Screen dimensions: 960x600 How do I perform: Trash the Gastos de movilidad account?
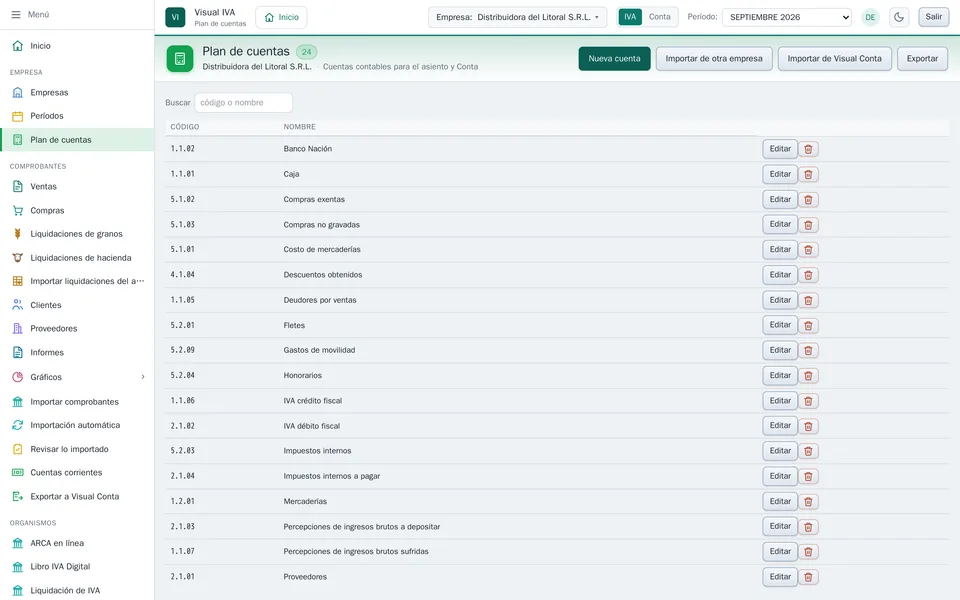tap(808, 350)
